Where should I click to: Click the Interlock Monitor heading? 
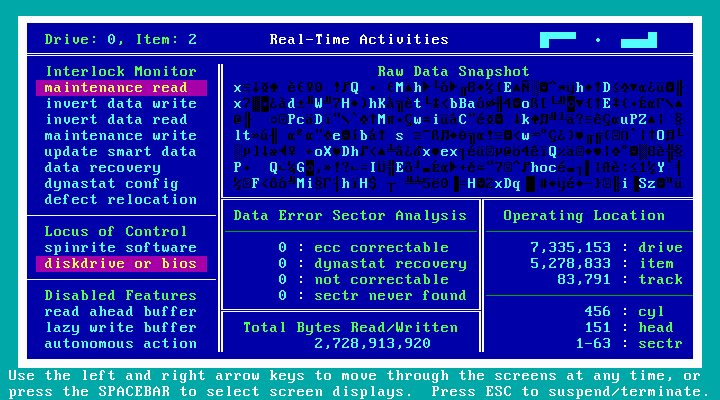[x=121, y=71]
